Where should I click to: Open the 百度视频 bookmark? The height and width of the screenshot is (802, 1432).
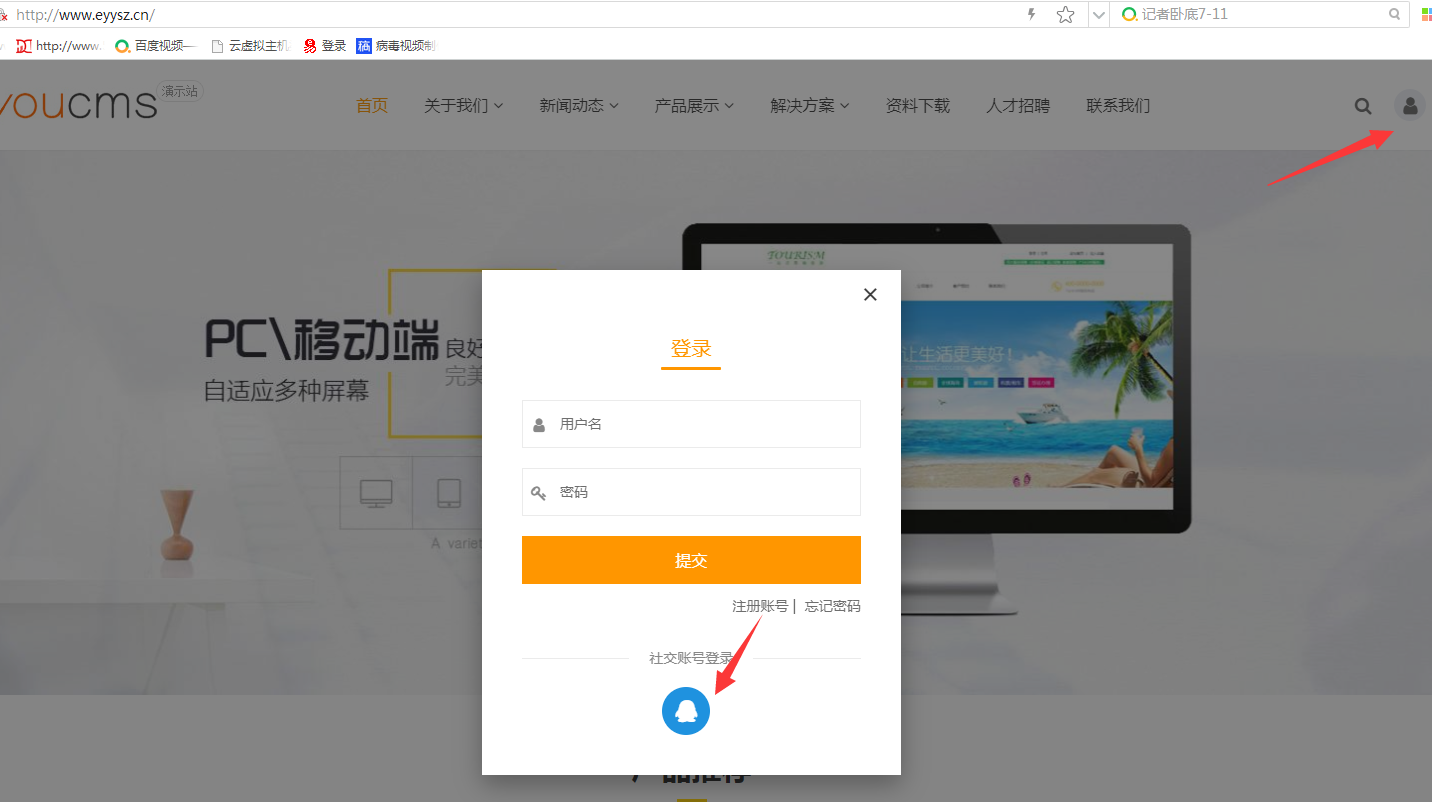(156, 45)
